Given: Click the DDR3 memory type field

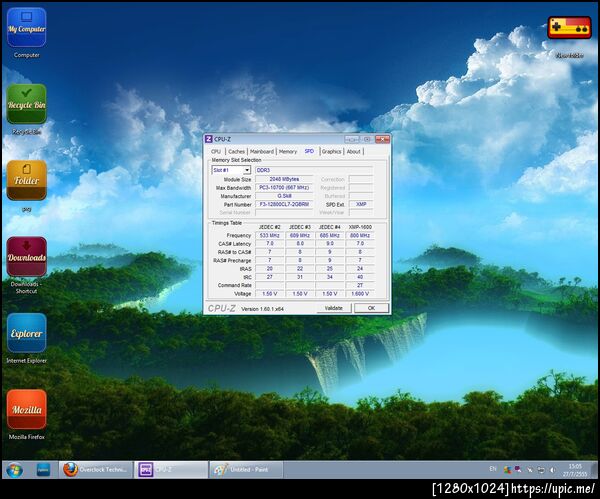Looking at the screenshot, I should pos(314,170).
